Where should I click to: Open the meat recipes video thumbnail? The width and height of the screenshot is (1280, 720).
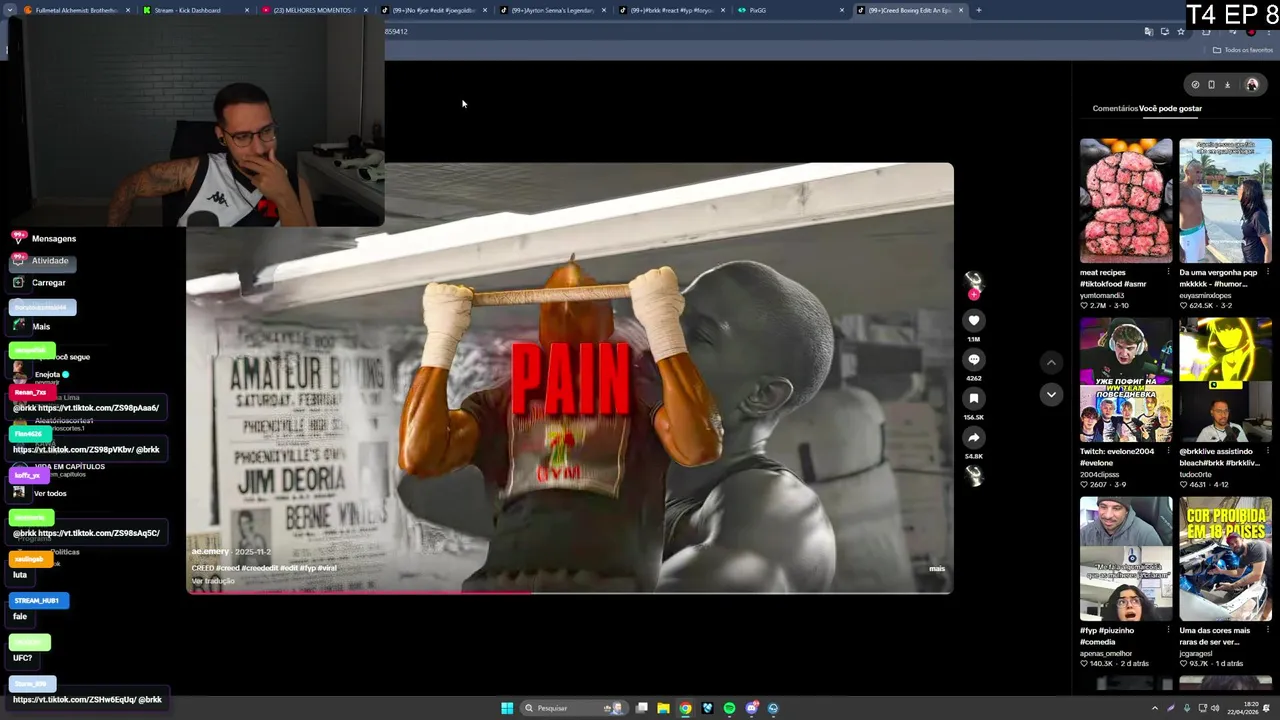tap(1126, 201)
